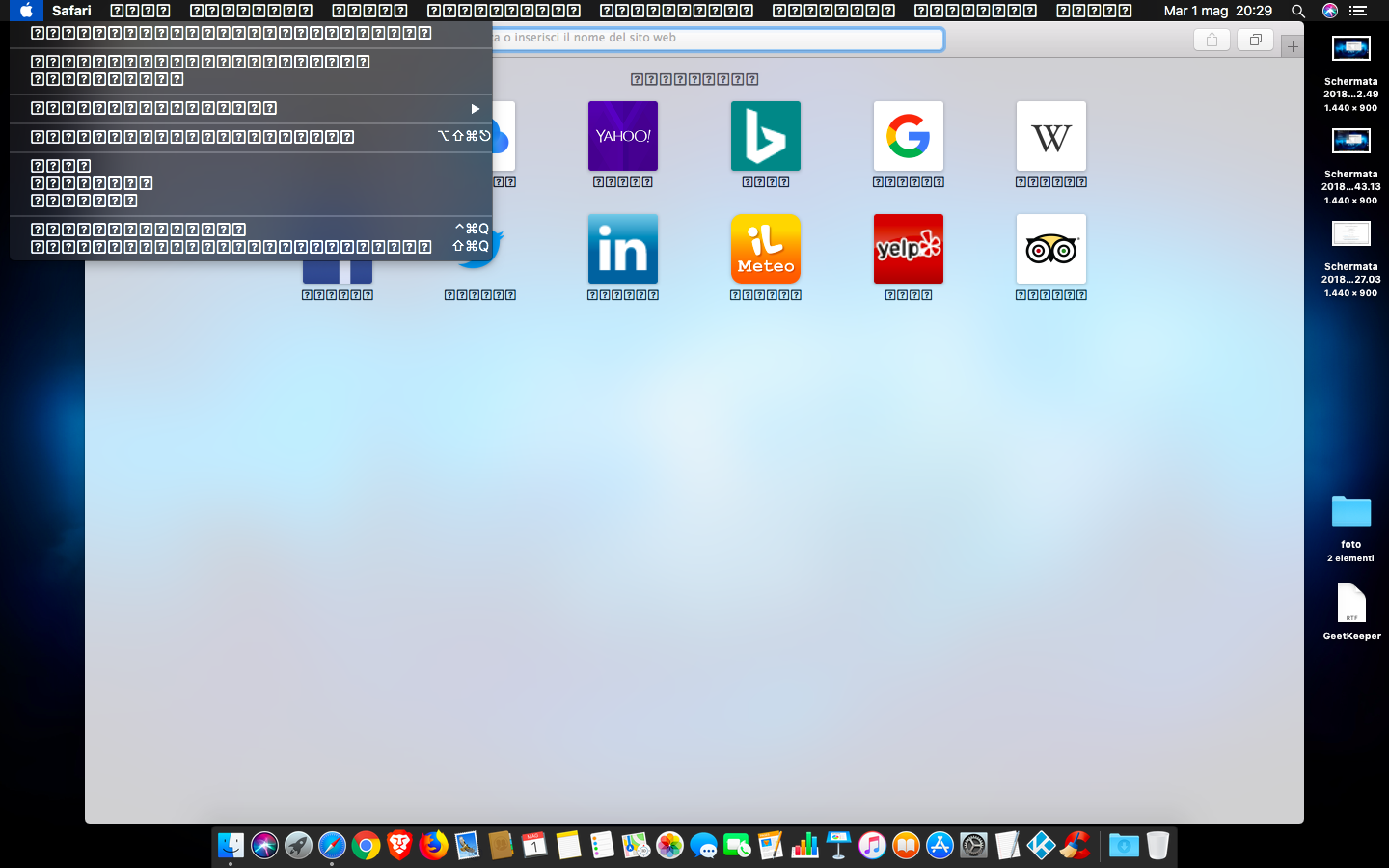Launch Brave browser from the Dock

click(x=399, y=846)
